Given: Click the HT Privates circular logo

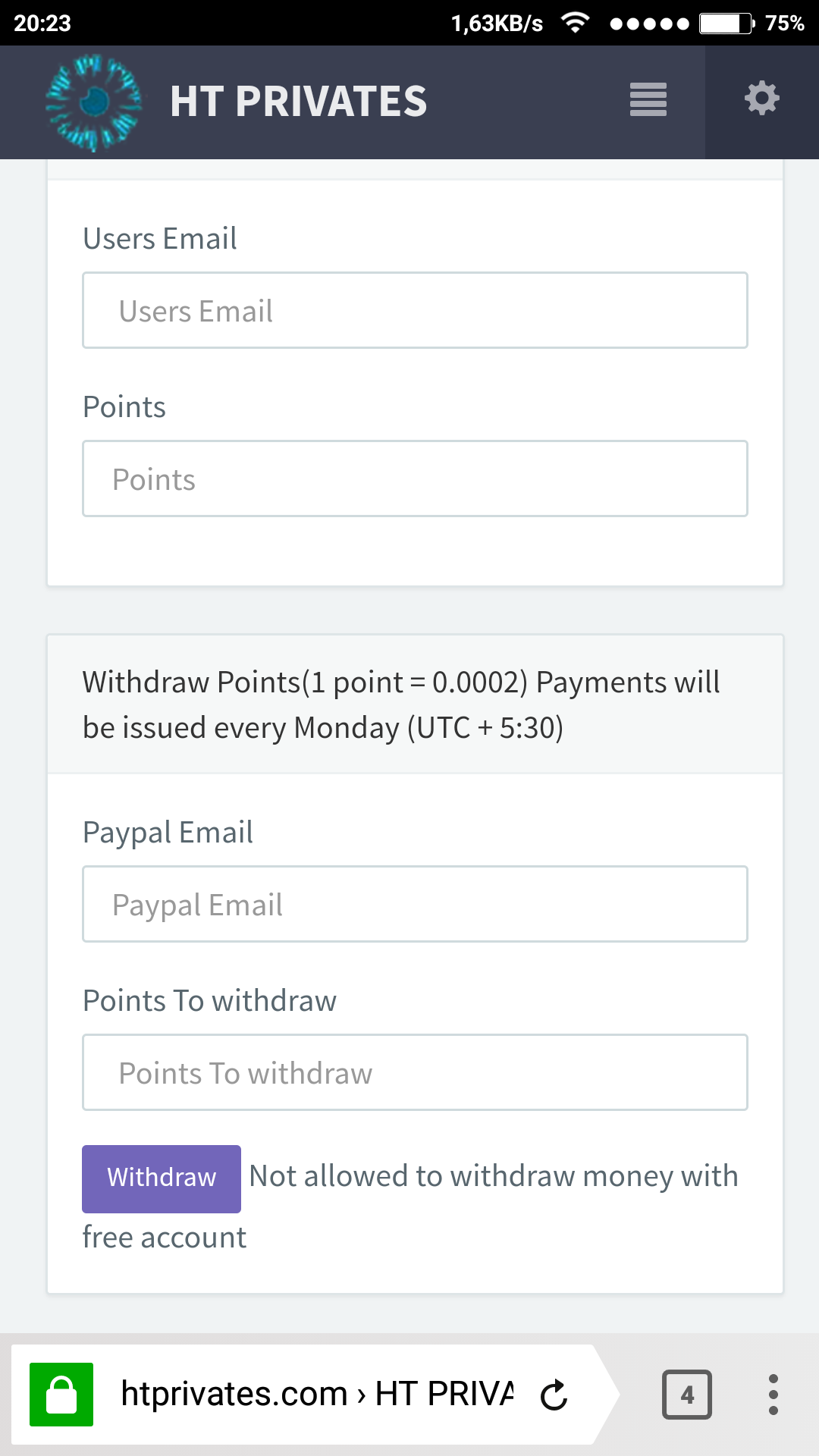Looking at the screenshot, I should tap(94, 102).
